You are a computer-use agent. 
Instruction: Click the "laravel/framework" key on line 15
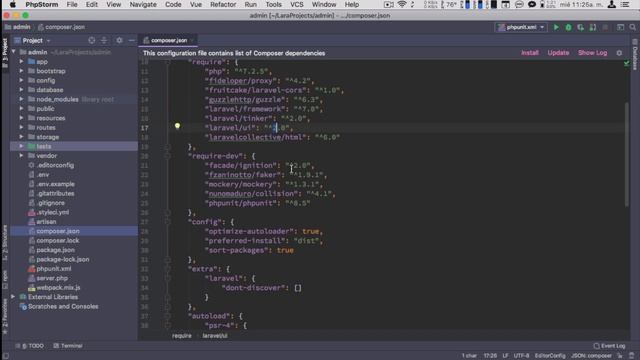(245, 109)
